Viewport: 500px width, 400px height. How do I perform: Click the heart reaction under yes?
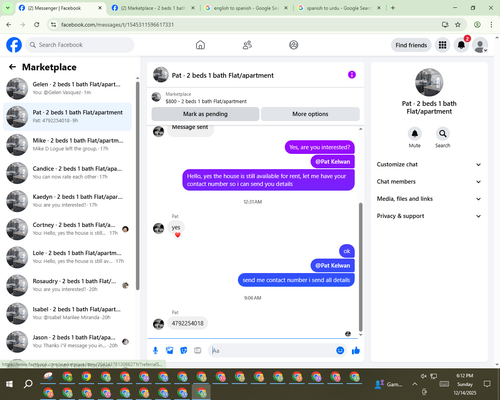(177, 235)
